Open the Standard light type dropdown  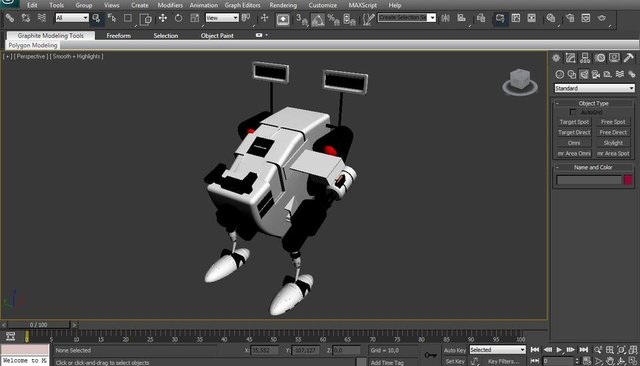(x=594, y=88)
